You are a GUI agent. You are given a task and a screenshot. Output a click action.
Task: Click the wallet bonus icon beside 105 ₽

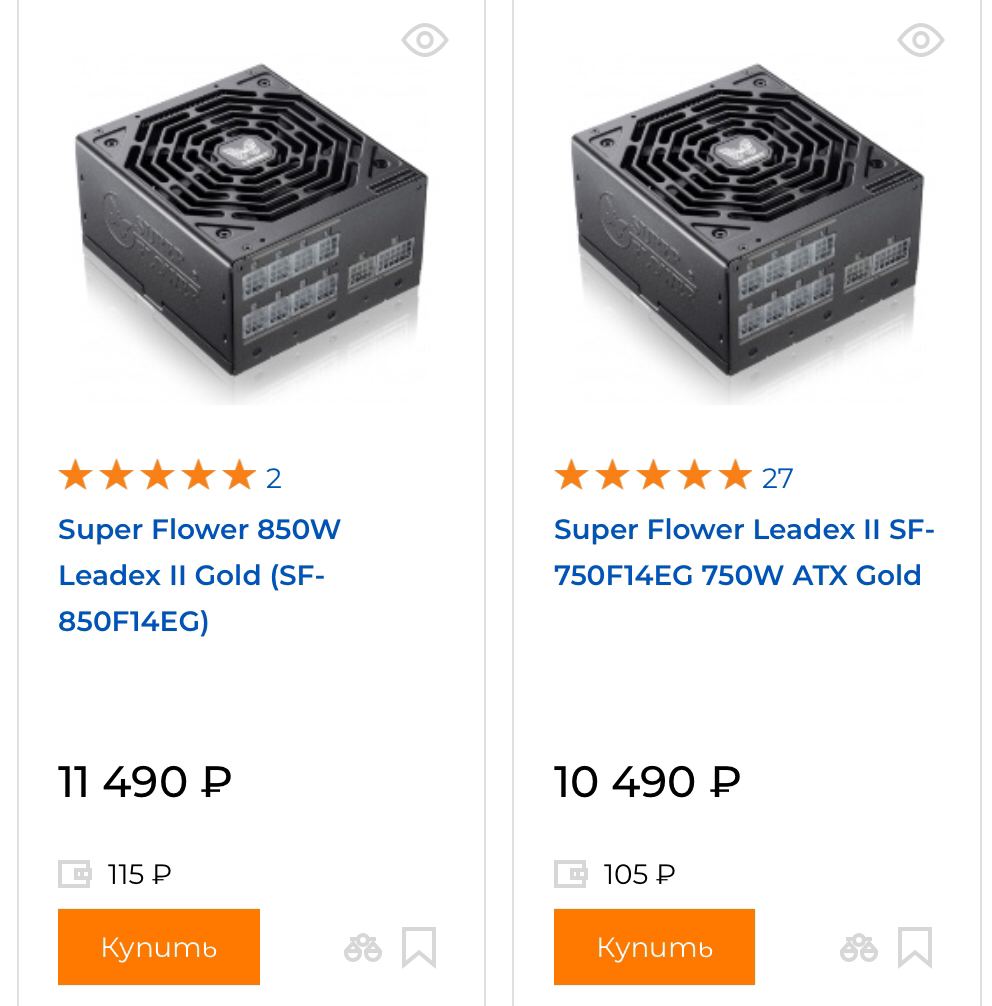570,874
